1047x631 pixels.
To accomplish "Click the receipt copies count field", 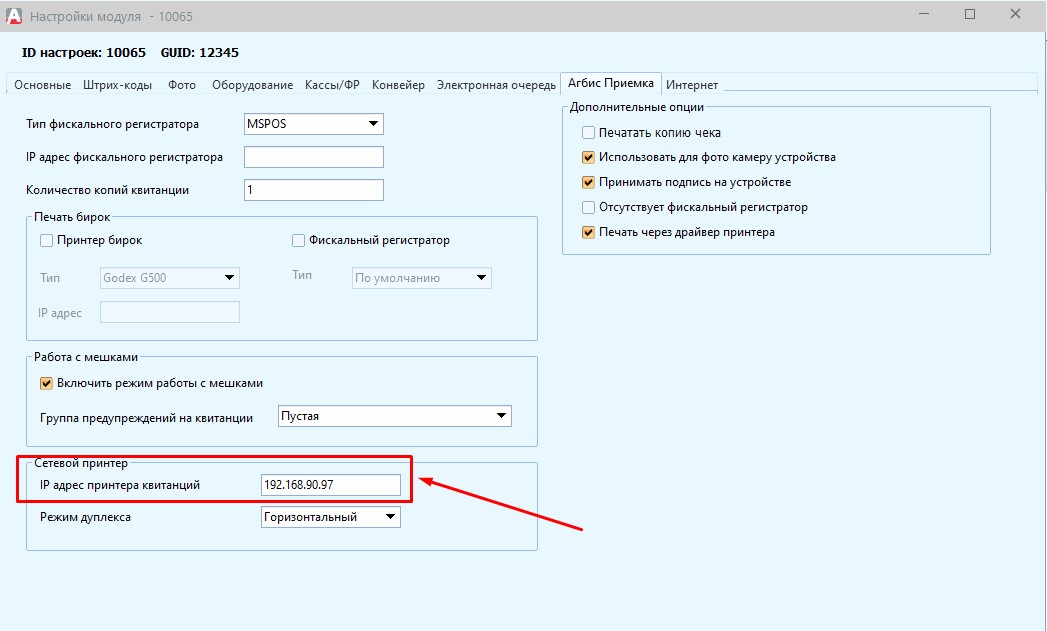I will tap(314, 190).
